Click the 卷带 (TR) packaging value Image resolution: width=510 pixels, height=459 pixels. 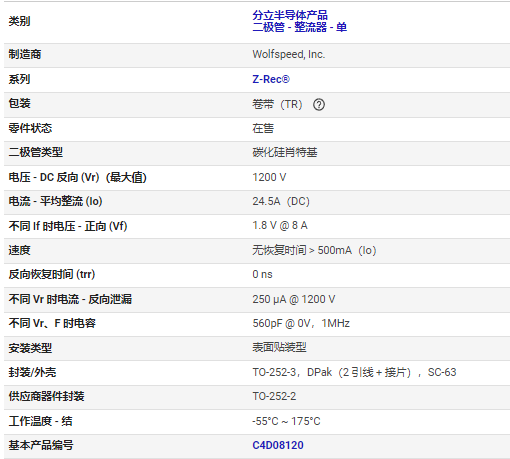277,105
